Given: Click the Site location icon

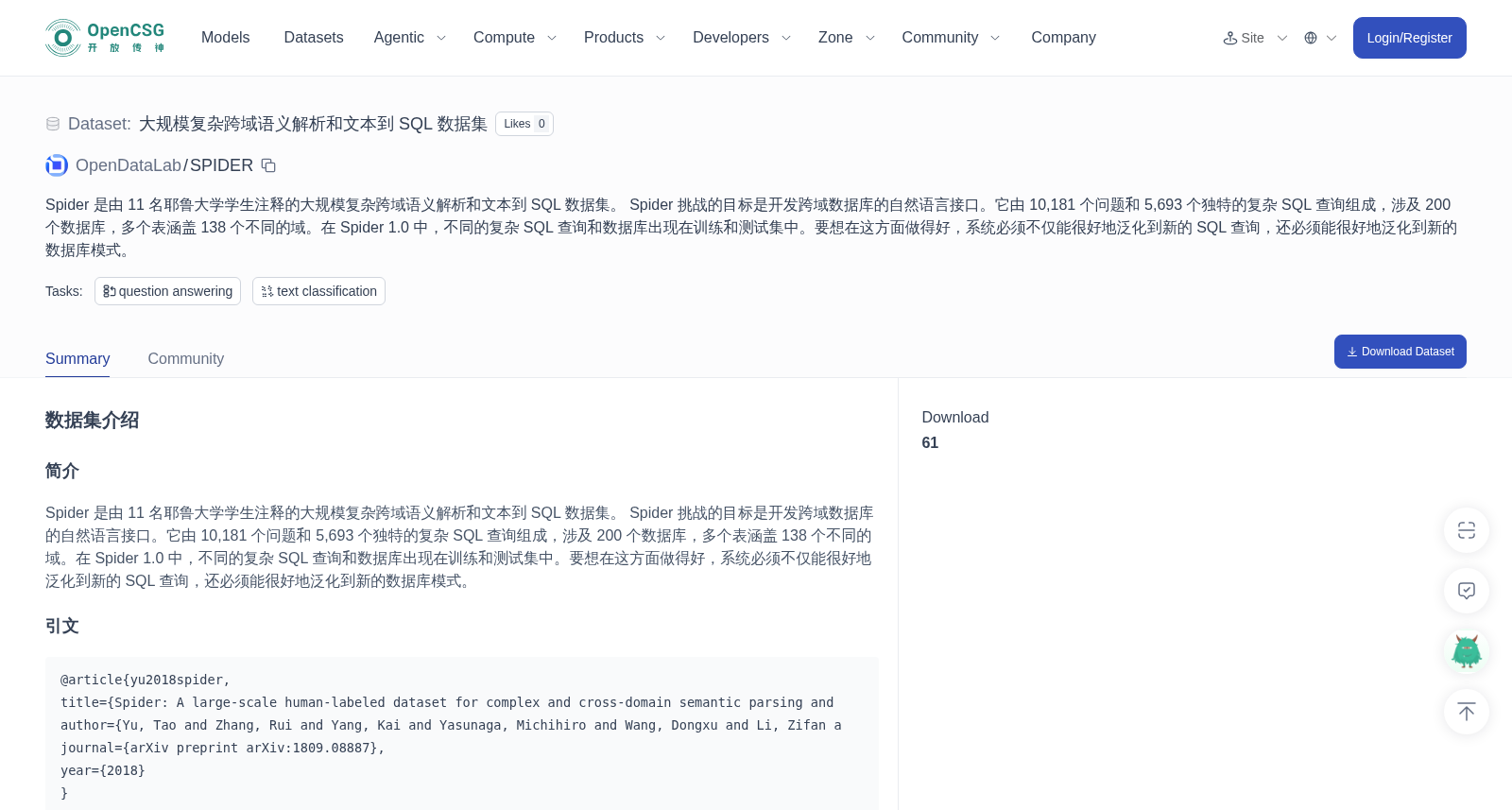Looking at the screenshot, I should tap(1230, 38).
